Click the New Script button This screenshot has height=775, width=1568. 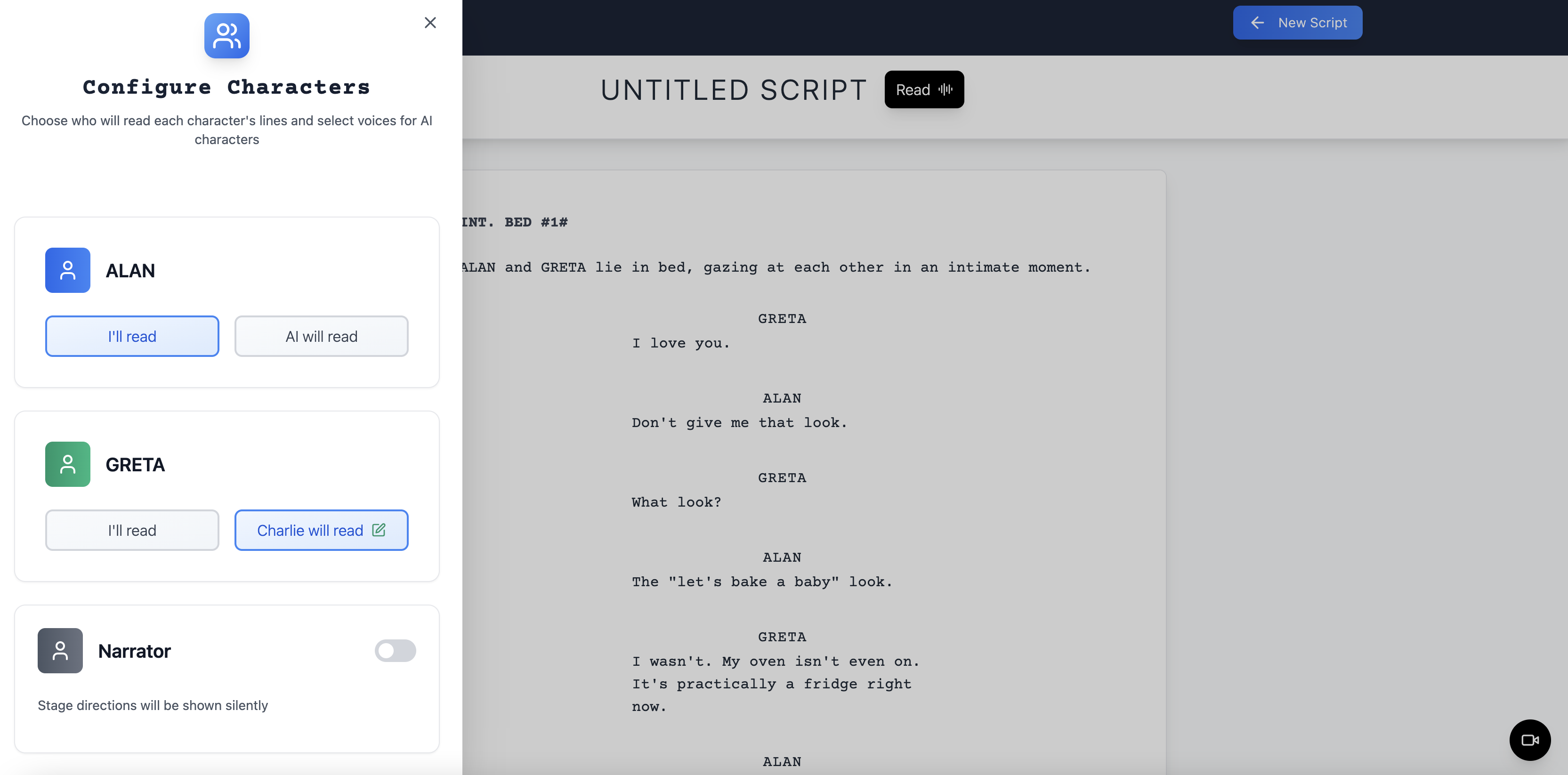(x=1312, y=23)
